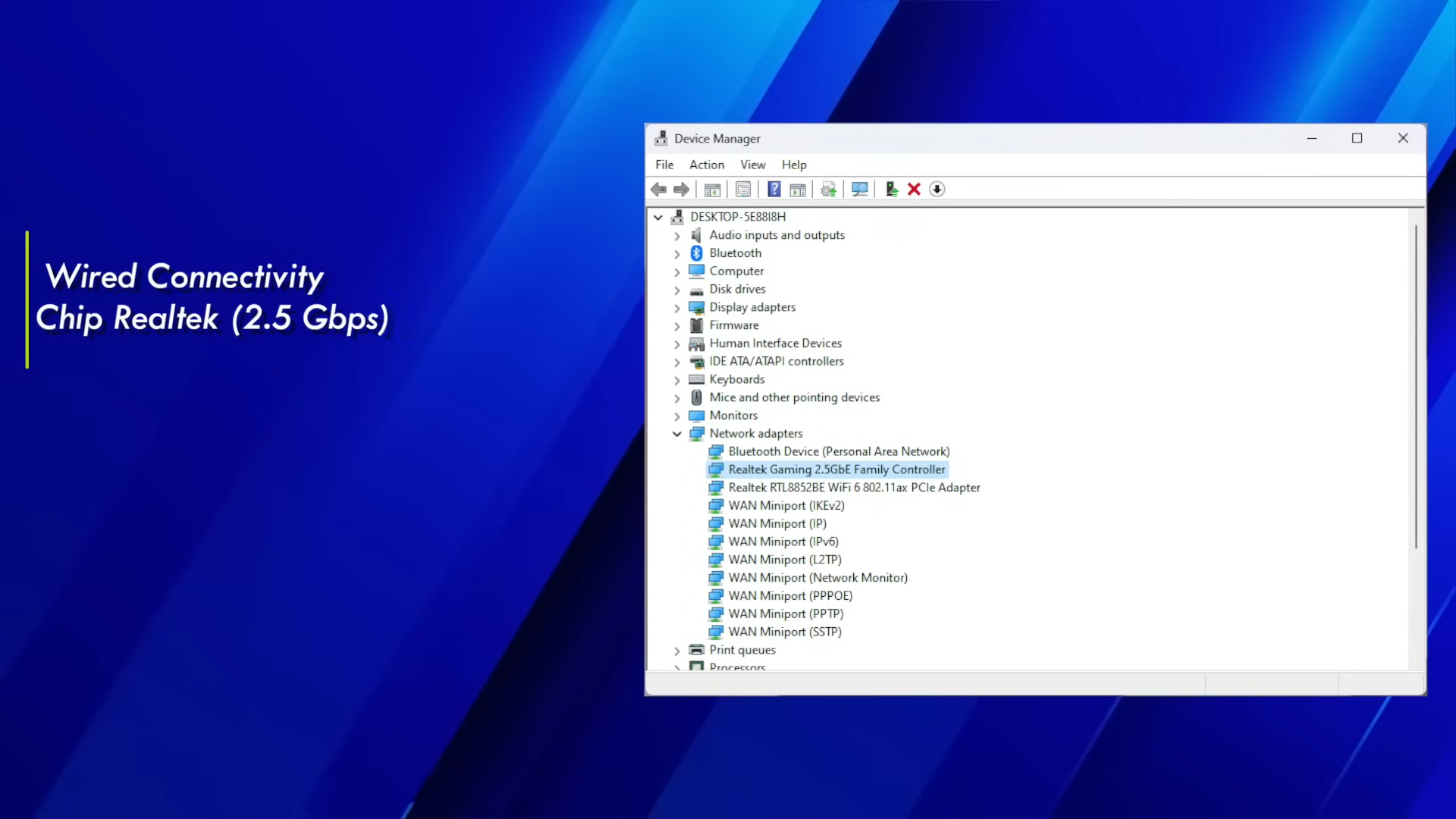Image resolution: width=1456 pixels, height=819 pixels.
Task: Click the red X Uninstall device icon
Action: 914,190
